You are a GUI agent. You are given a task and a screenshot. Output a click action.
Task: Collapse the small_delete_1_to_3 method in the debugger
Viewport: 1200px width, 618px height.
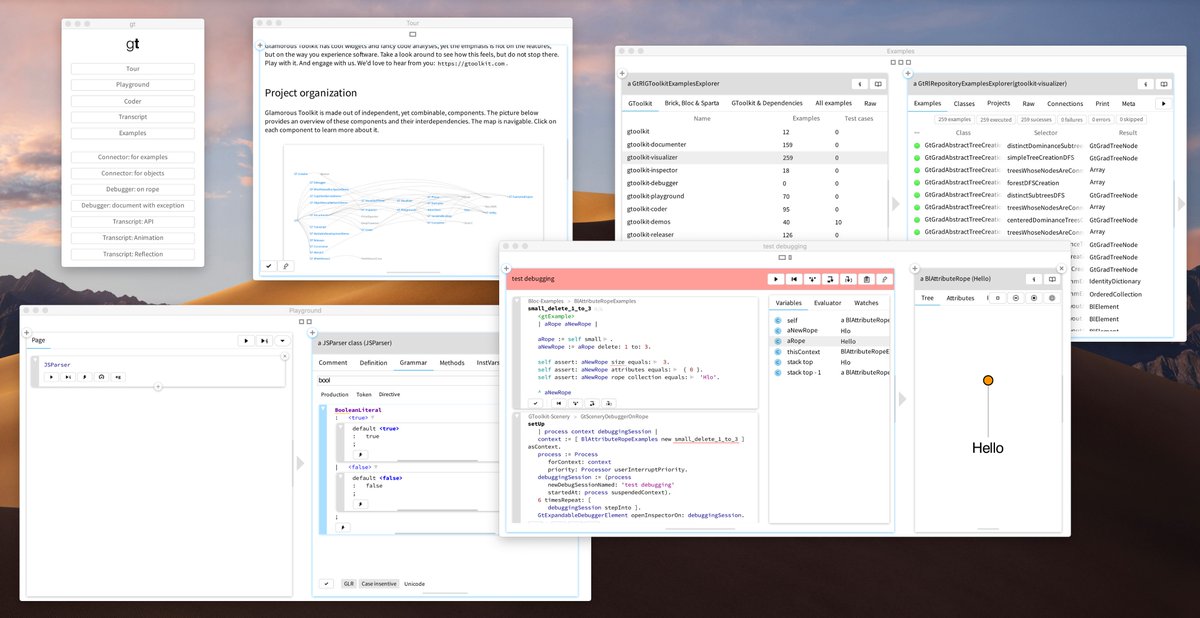516,301
